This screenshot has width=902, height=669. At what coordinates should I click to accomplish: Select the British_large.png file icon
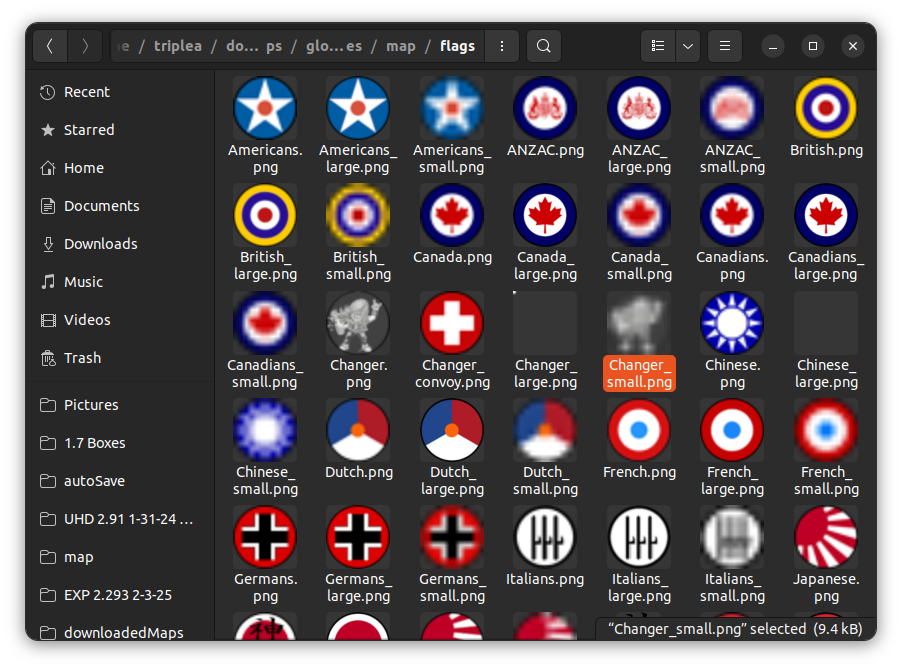click(x=265, y=215)
